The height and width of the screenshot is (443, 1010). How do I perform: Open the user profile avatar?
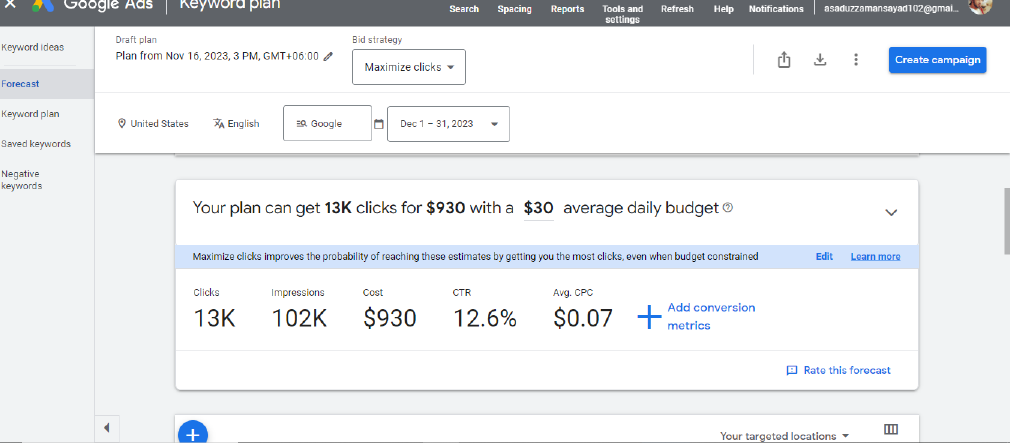(x=981, y=6)
